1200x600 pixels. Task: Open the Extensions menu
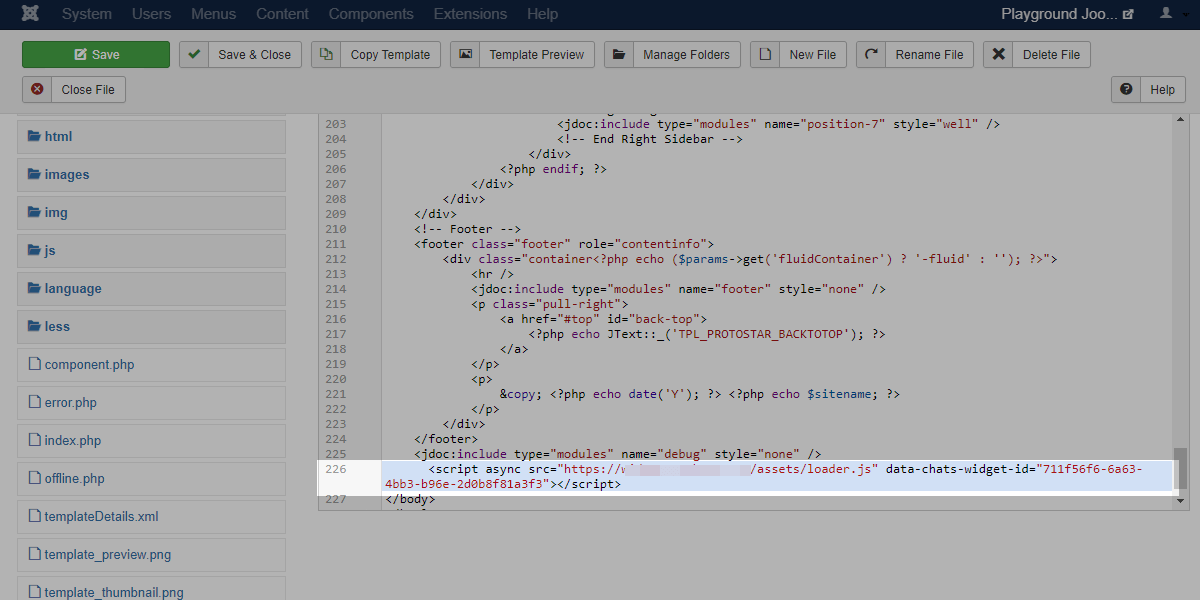click(470, 14)
